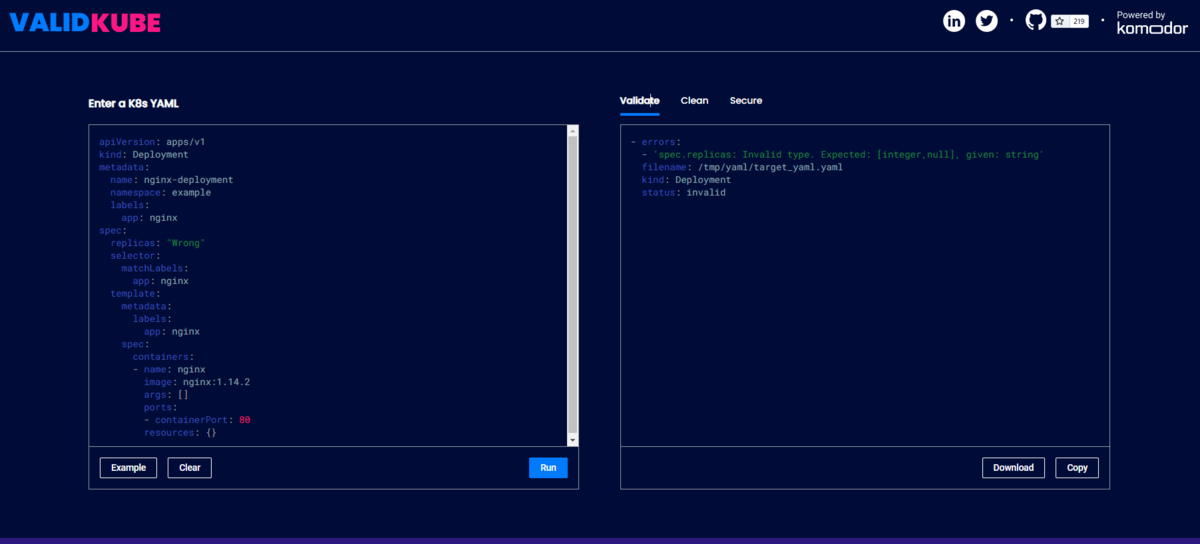Load the Example YAML
Viewport: 1200px width, 544px height.
[128, 468]
